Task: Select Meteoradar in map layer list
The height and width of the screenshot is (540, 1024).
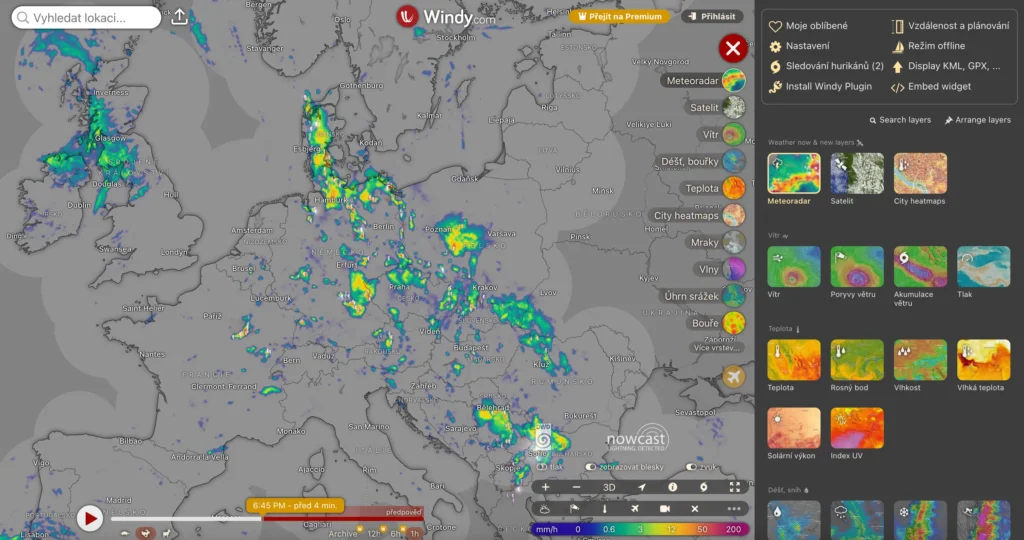Action: point(703,81)
